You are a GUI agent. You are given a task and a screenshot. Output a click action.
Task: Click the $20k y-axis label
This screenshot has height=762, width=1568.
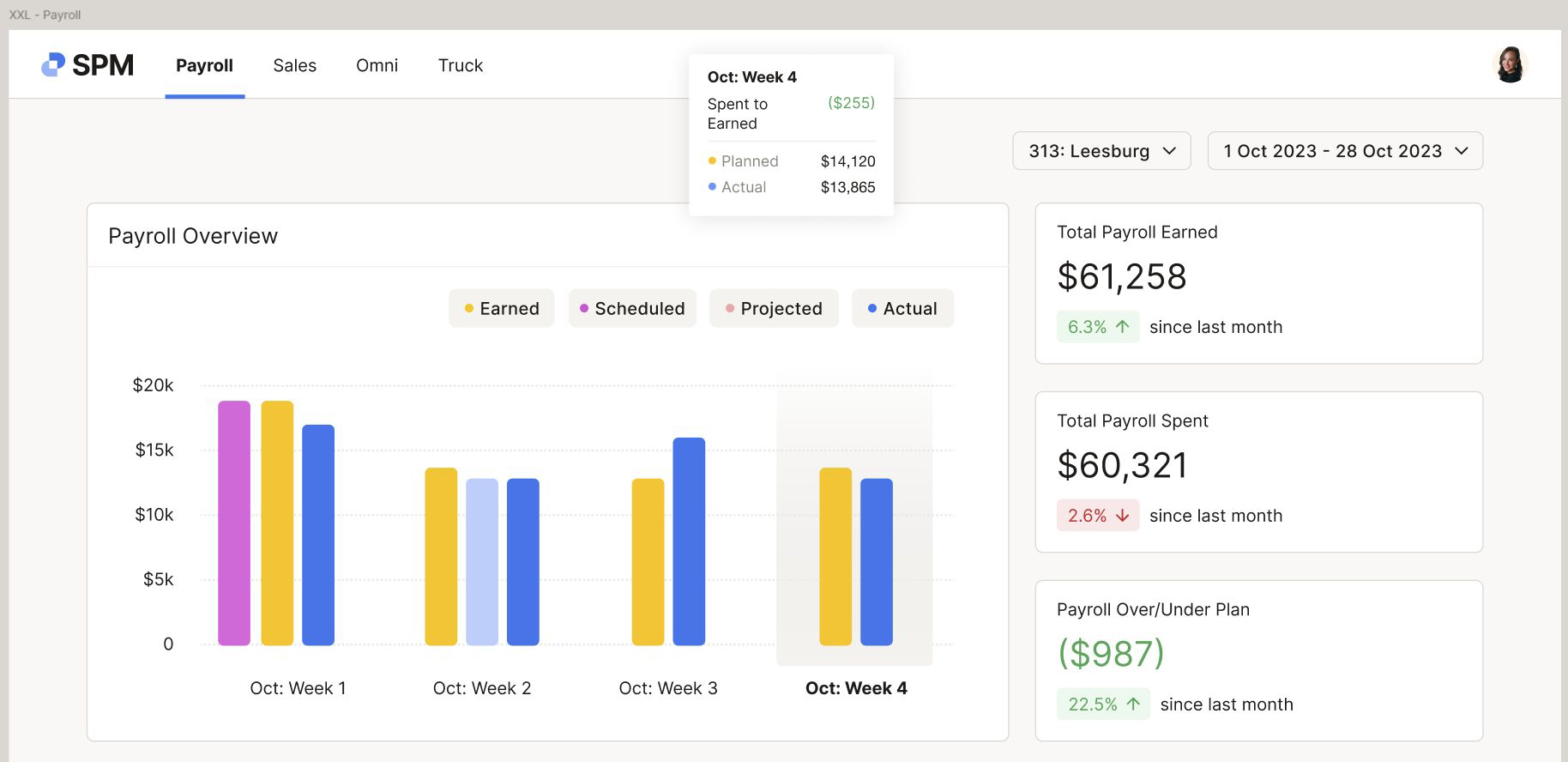point(153,385)
